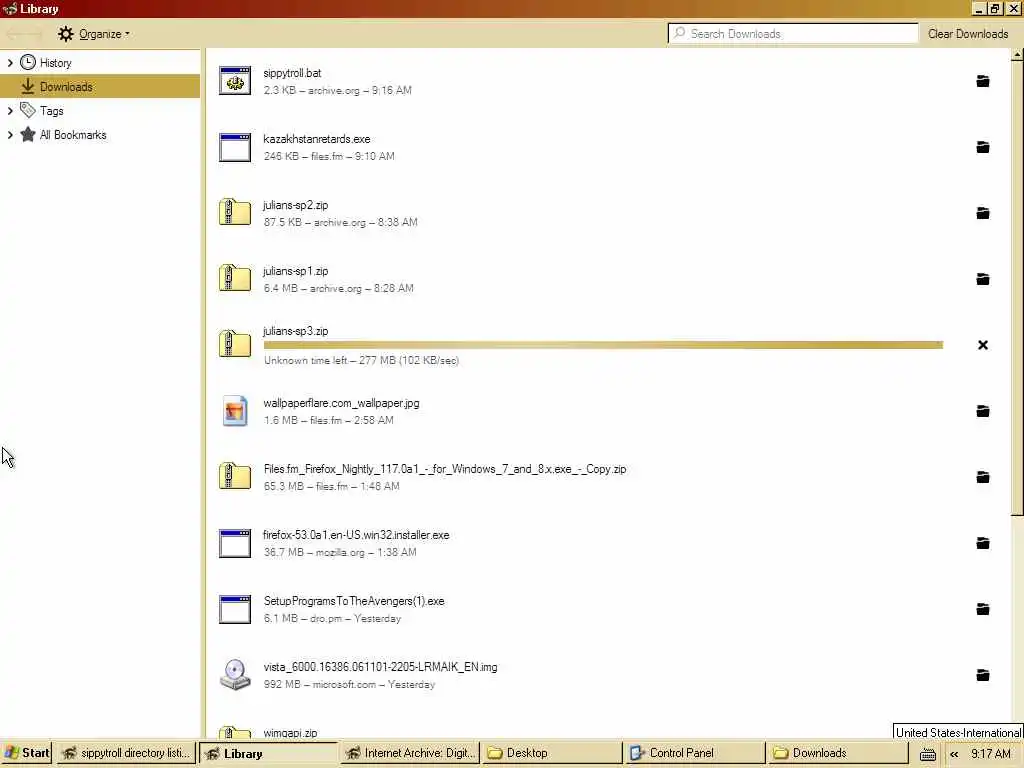Click the Clear Downloads button

click(968, 34)
